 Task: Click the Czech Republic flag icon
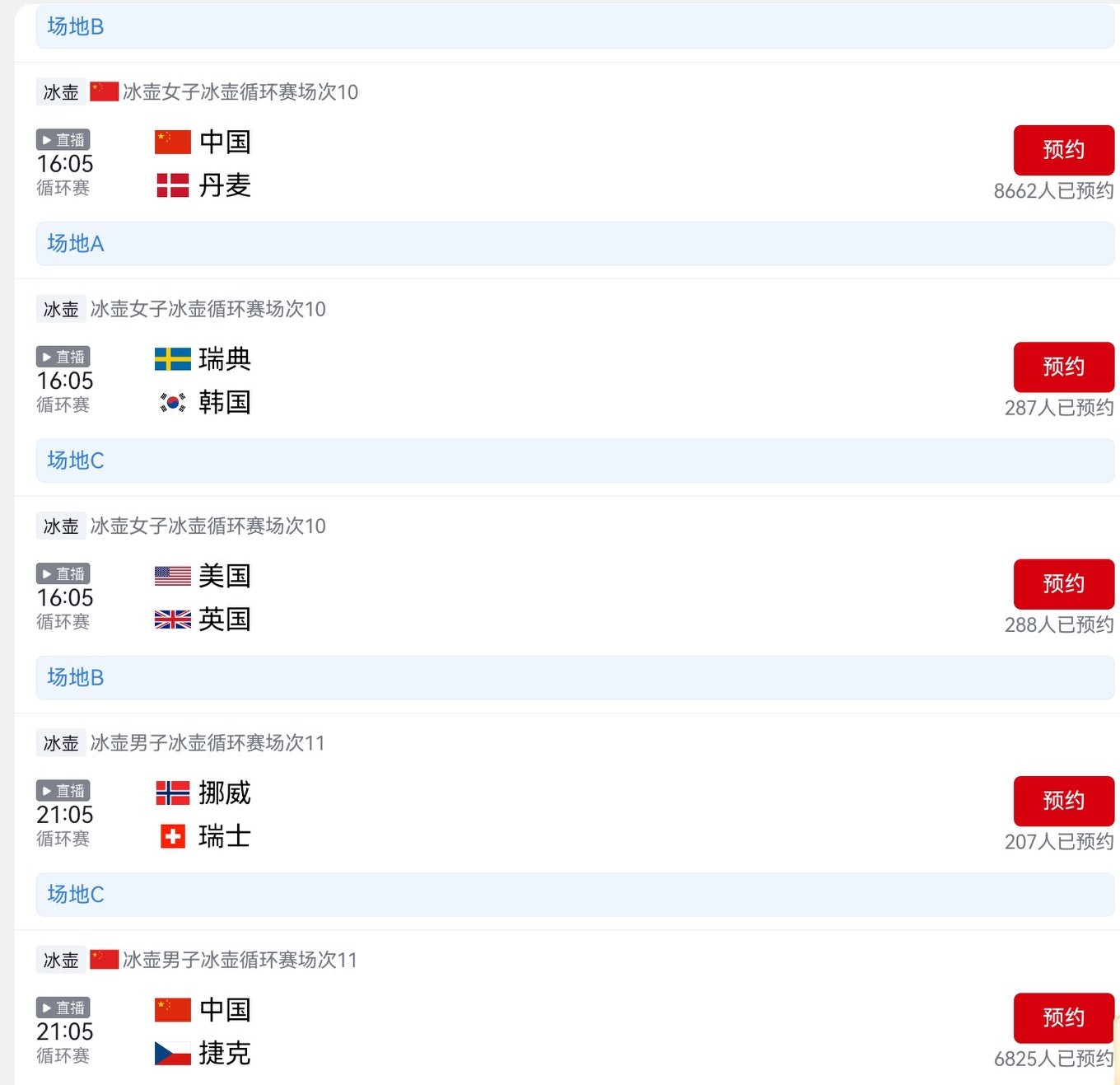click(173, 1053)
